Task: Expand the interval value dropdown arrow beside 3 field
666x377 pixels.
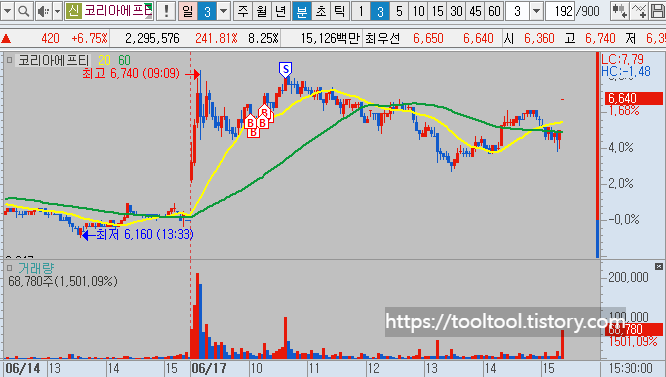Action: point(536,11)
